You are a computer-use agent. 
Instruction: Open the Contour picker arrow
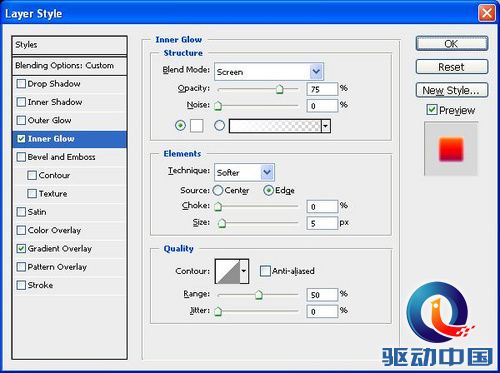coord(244,271)
